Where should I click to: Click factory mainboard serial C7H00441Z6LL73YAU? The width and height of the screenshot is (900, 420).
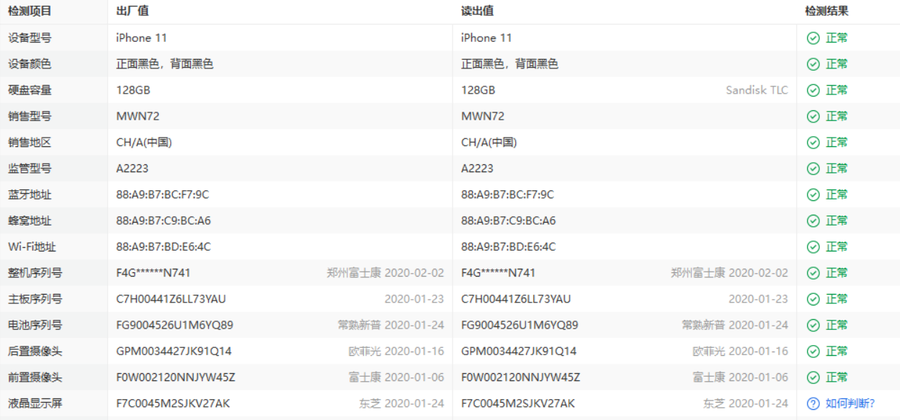point(170,299)
